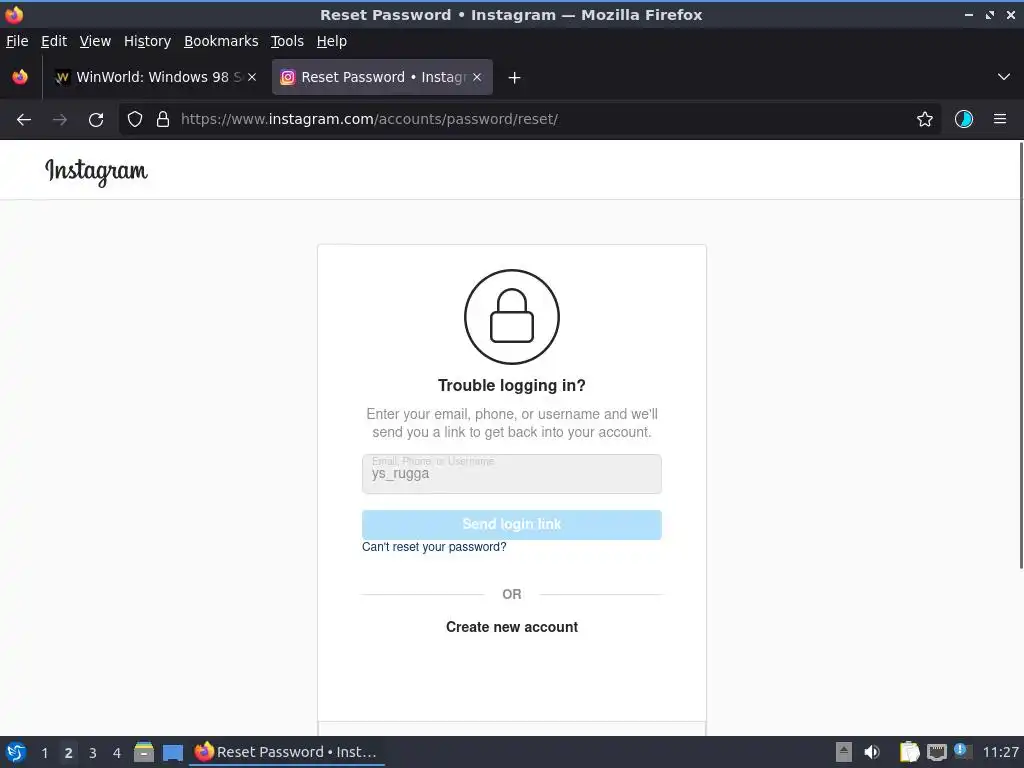
Task: Click the Firefox icon in the title bar
Action: (14, 14)
